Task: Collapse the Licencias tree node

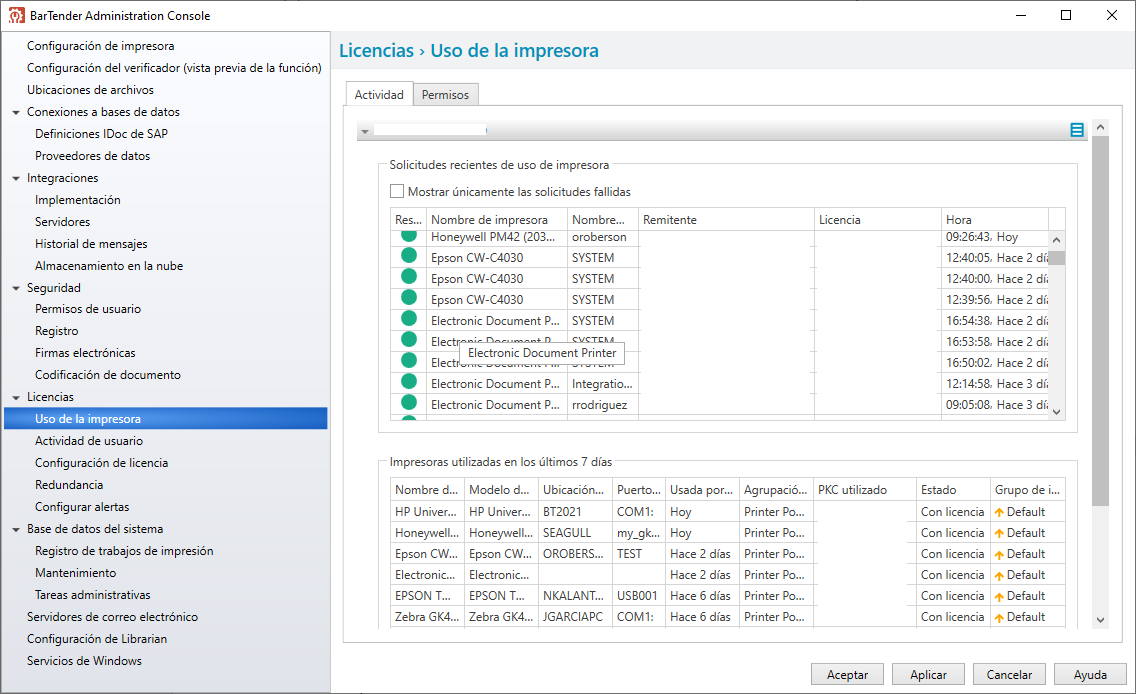Action: pyautogui.click(x=16, y=398)
